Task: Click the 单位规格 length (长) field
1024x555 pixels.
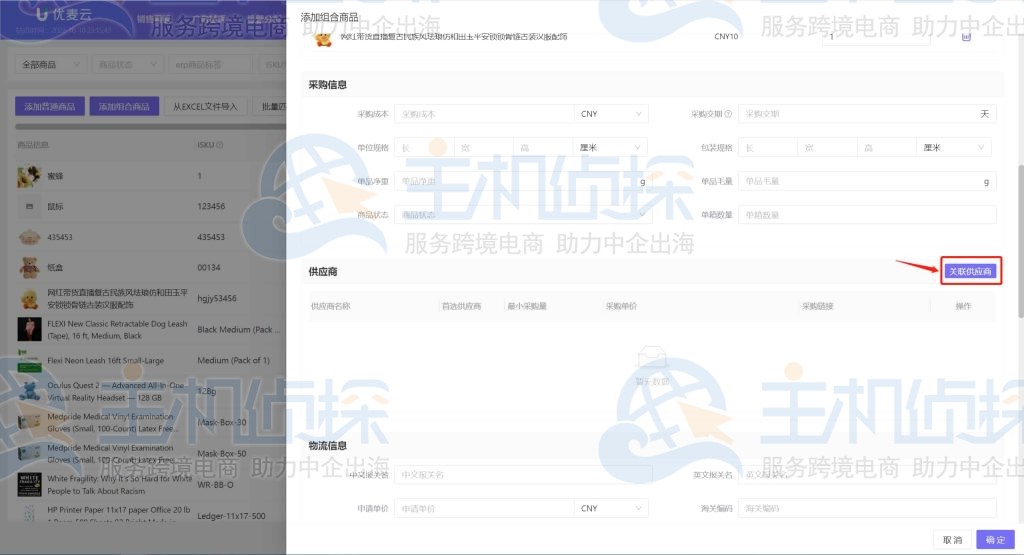Action: click(424, 148)
